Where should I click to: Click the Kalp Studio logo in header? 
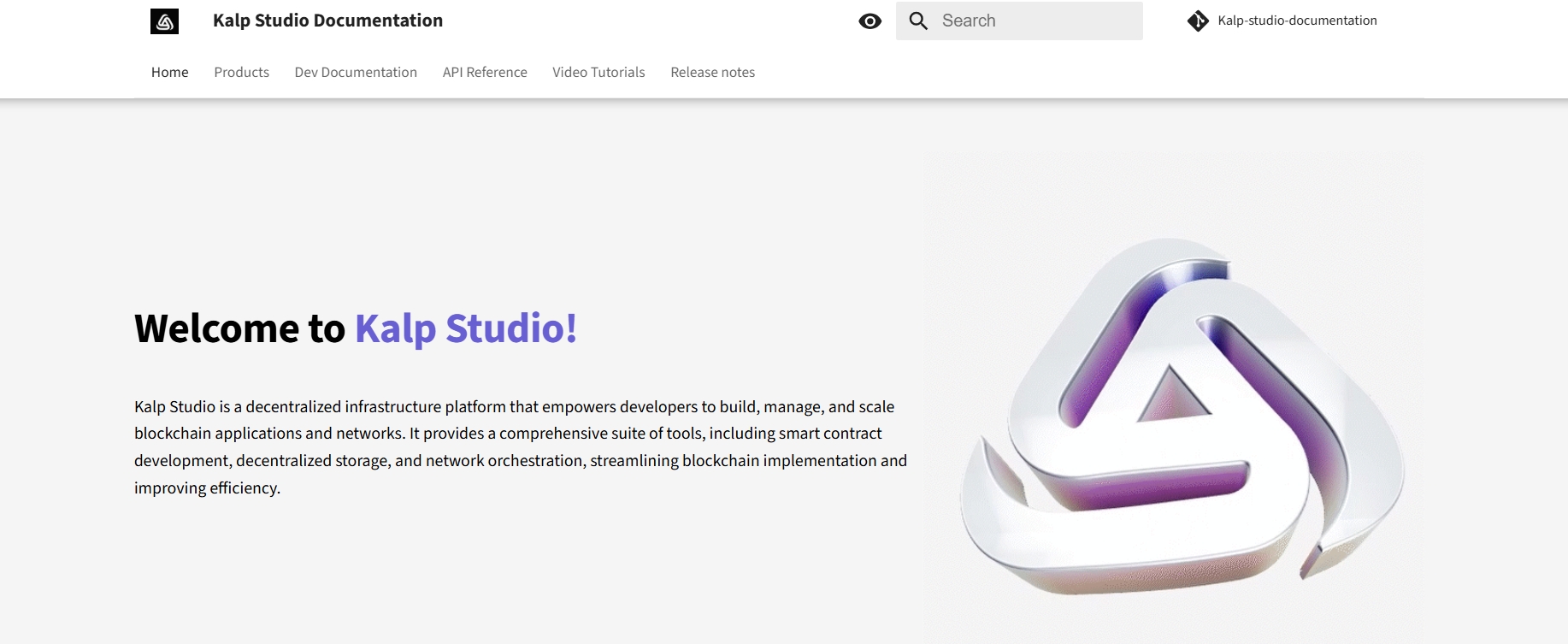(x=164, y=21)
